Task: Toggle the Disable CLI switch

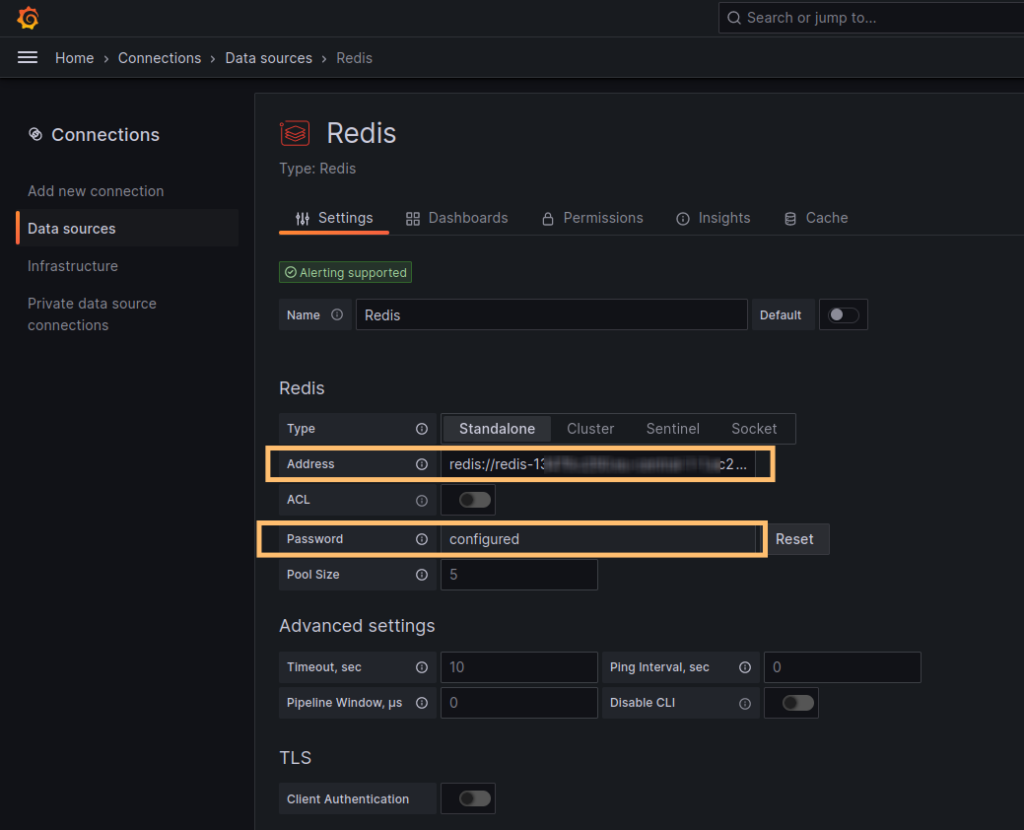Action: [798, 703]
